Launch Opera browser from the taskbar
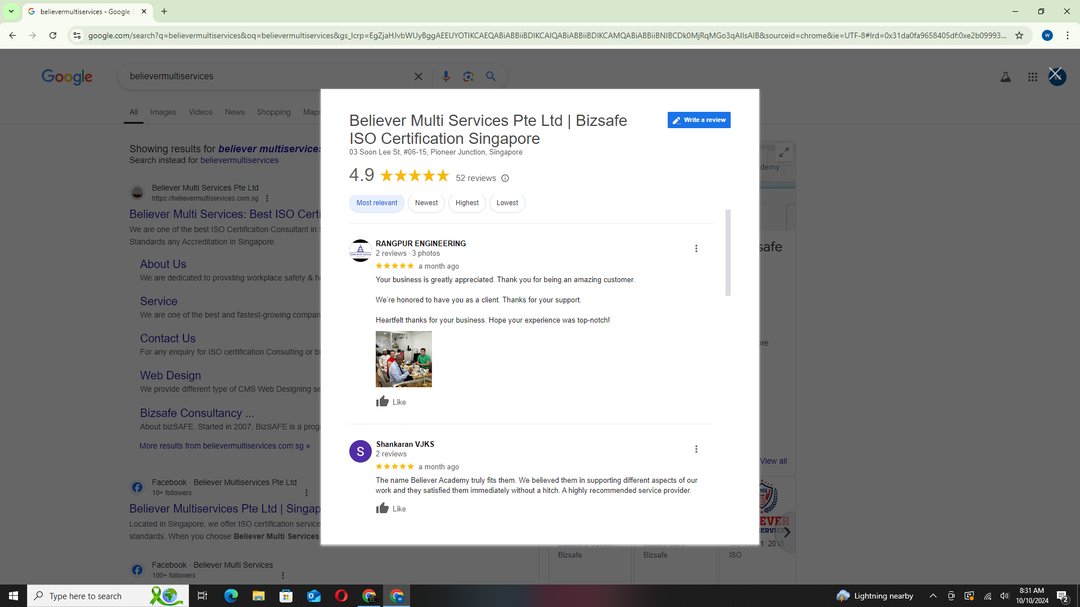This screenshot has width=1080, height=607. click(x=341, y=596)
